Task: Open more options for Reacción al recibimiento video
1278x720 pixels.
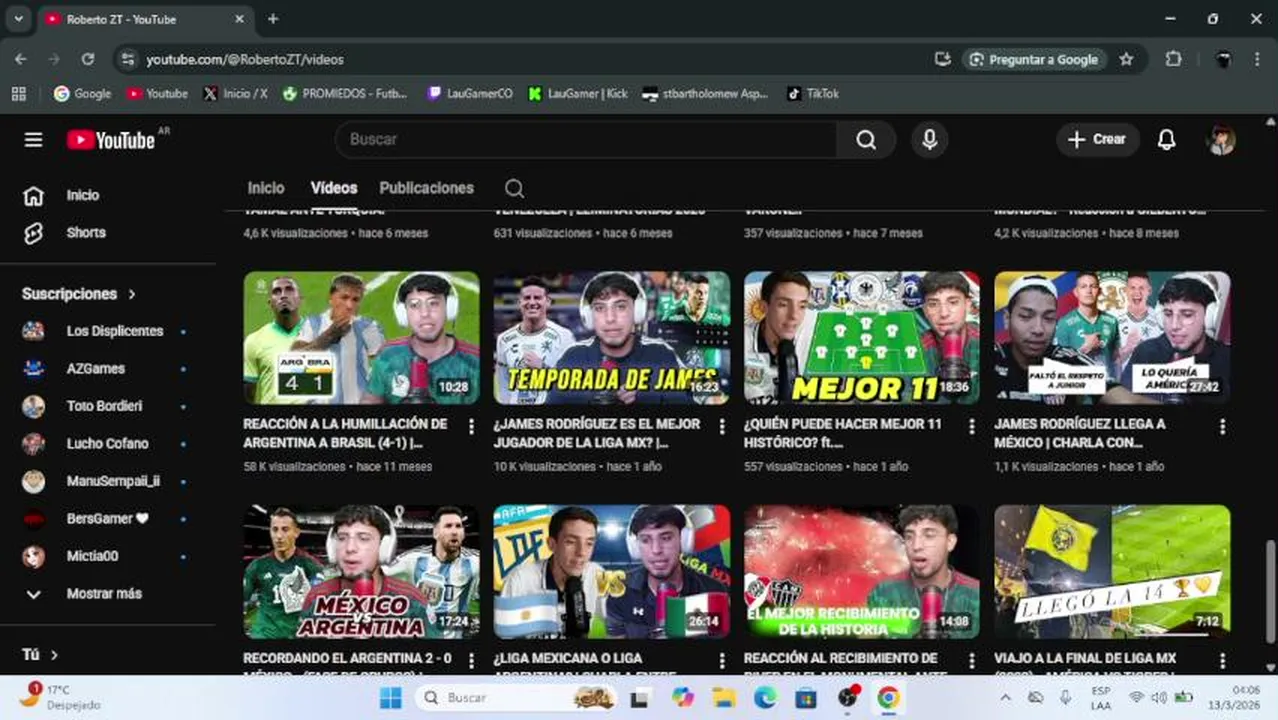Action: pos(972,660)
